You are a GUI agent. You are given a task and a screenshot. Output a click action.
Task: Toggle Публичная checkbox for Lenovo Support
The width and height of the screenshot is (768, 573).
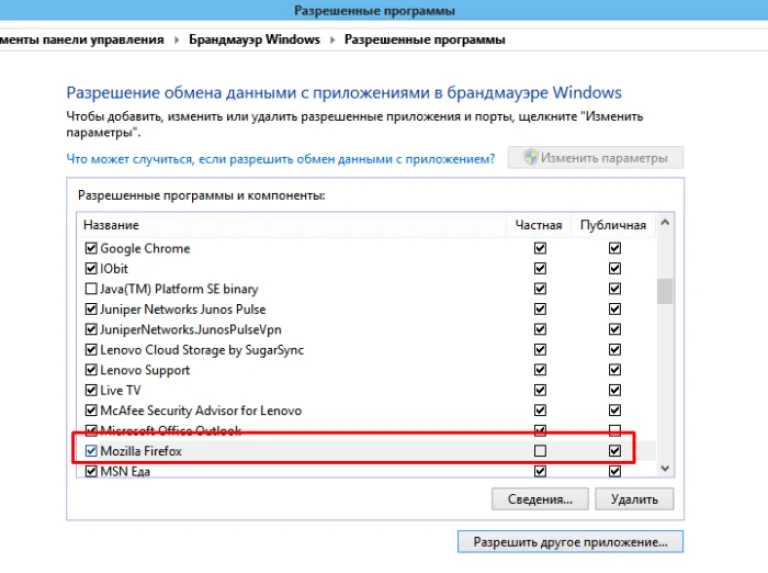pyautogui.click(x=615, y=370)
